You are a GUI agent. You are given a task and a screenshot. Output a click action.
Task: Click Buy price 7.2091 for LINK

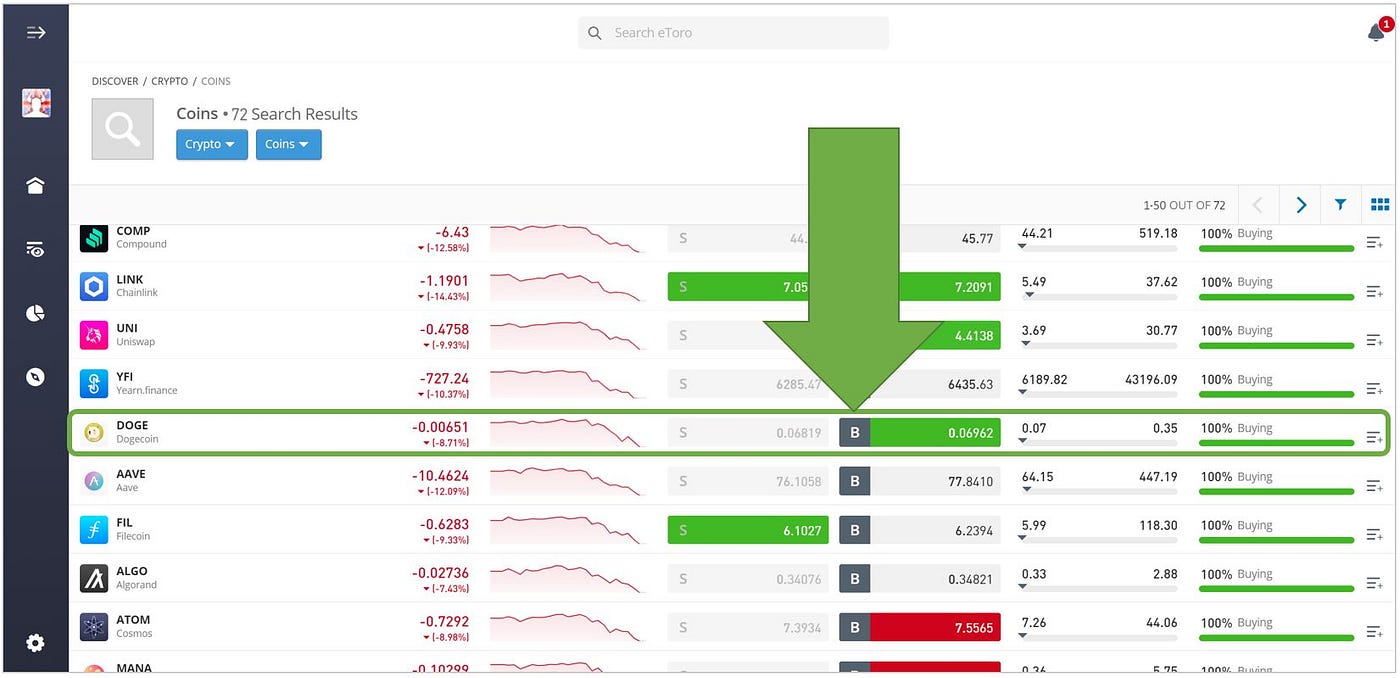pos(950,287)
